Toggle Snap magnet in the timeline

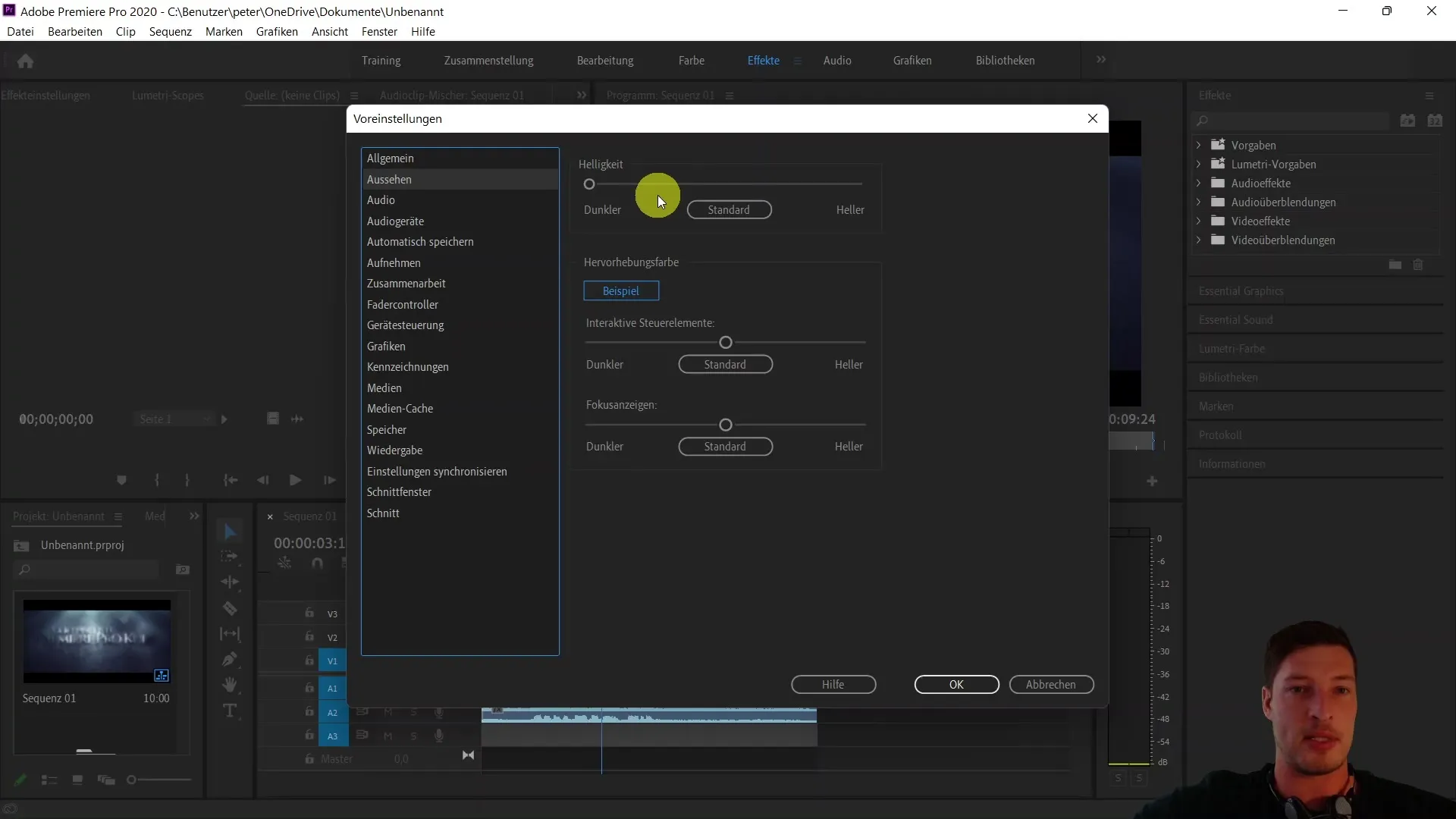[x=317, y=563]
